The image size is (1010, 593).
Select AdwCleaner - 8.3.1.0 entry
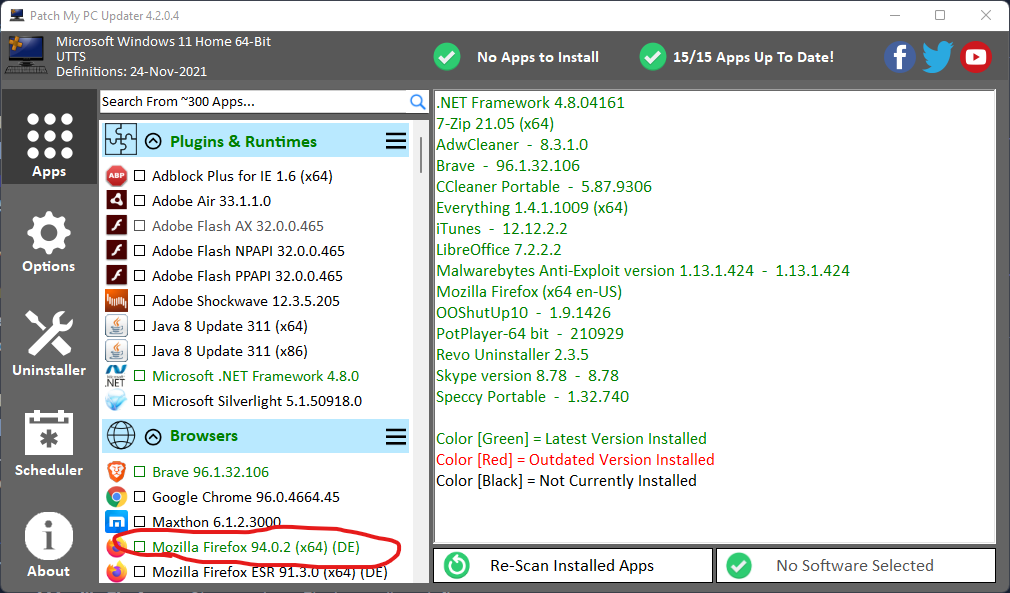point(512,145)
